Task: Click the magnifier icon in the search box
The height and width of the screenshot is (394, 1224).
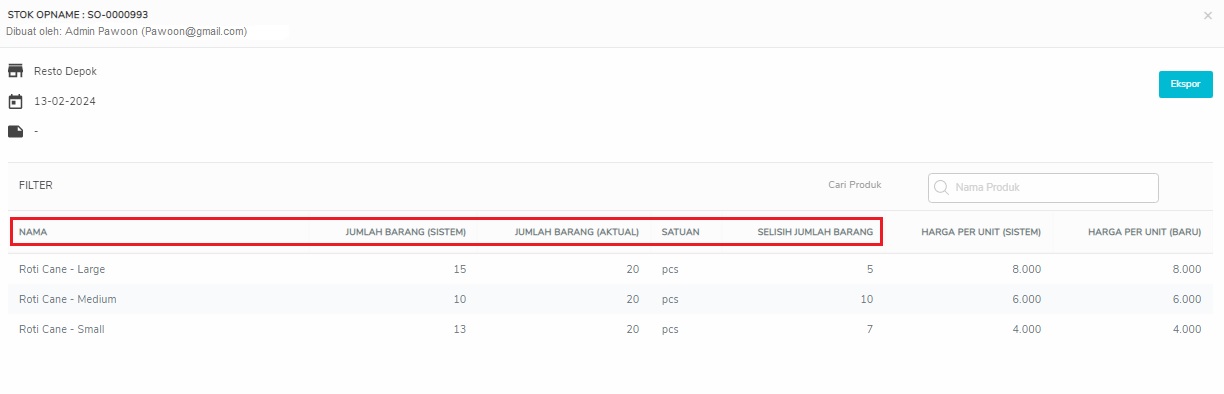Action: [x=941, y=187]
